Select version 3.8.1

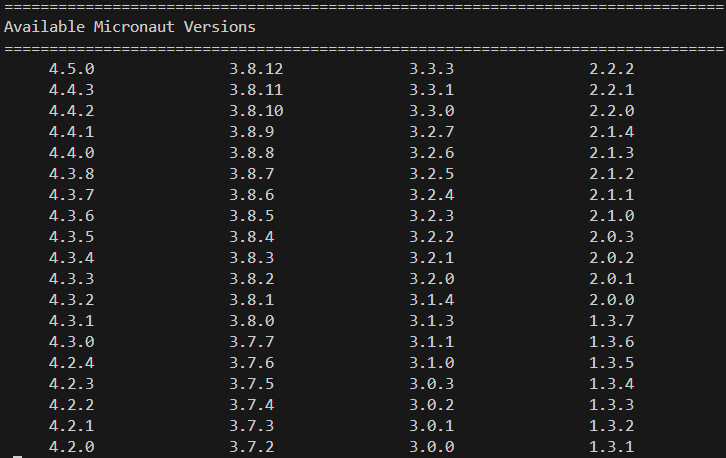point(251,300)
